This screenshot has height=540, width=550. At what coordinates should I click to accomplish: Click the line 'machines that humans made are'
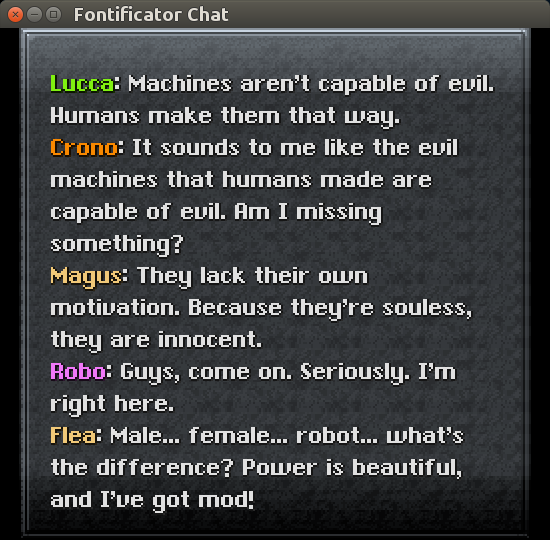241,180
